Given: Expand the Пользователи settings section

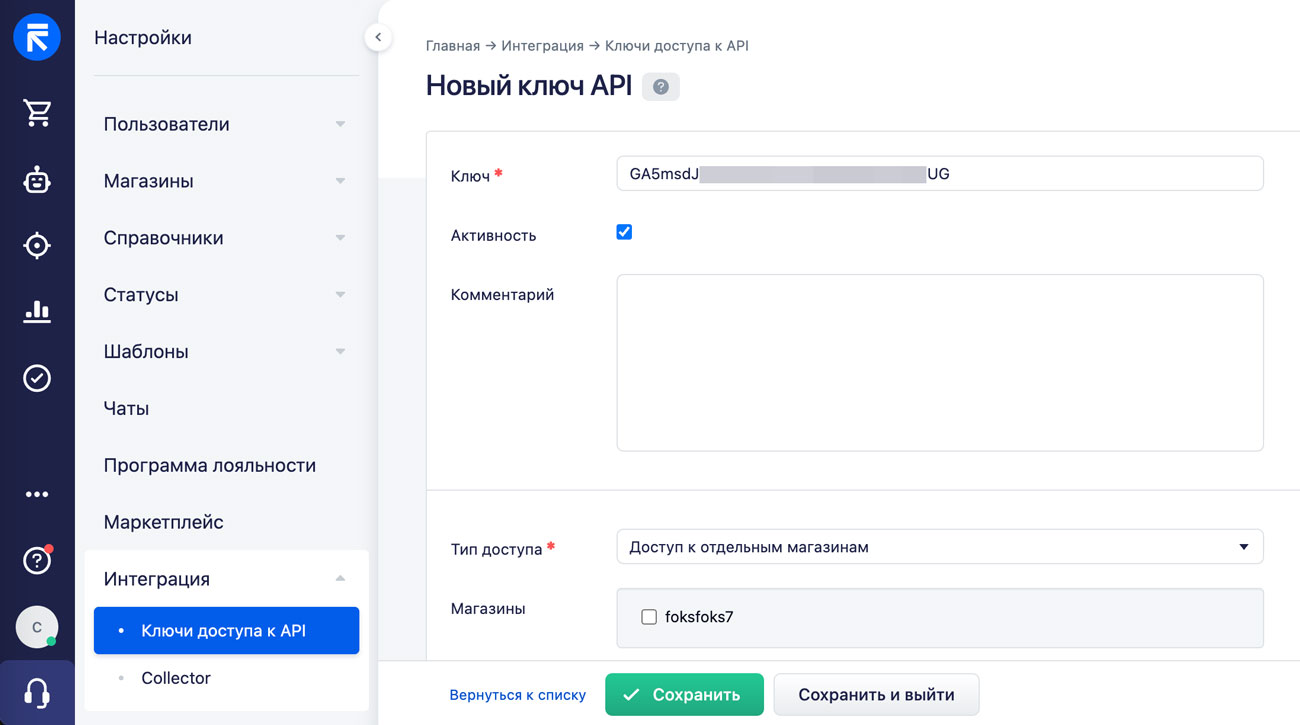Looking at the screenshot, I should pos(225,124).
